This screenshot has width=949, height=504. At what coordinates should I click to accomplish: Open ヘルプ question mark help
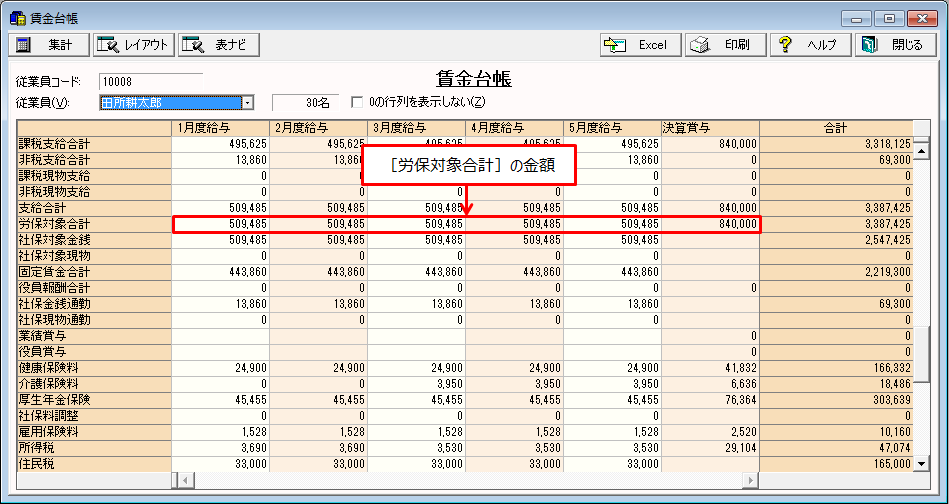pyautogui.click(x=786, y=45)
